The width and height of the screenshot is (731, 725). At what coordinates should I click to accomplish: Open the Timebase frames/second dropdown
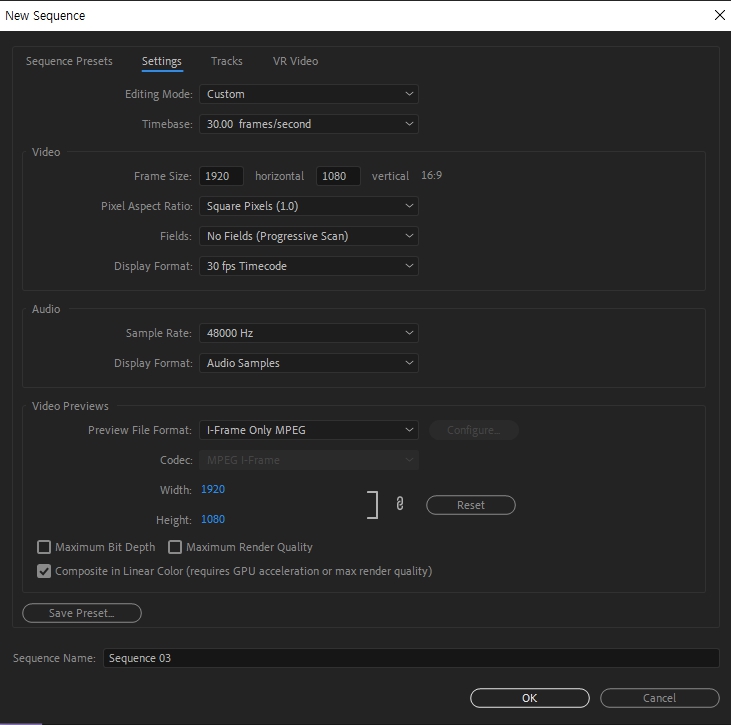309,124
